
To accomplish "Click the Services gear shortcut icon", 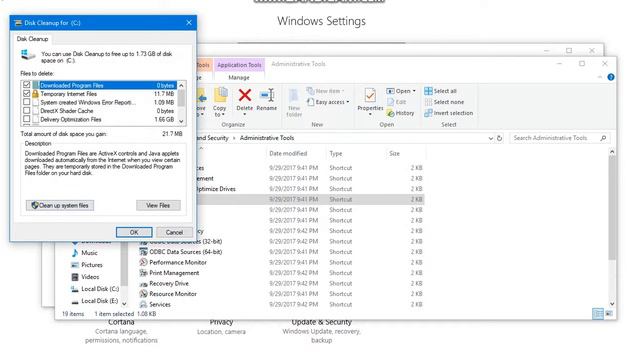I will [x=143, y=304].
